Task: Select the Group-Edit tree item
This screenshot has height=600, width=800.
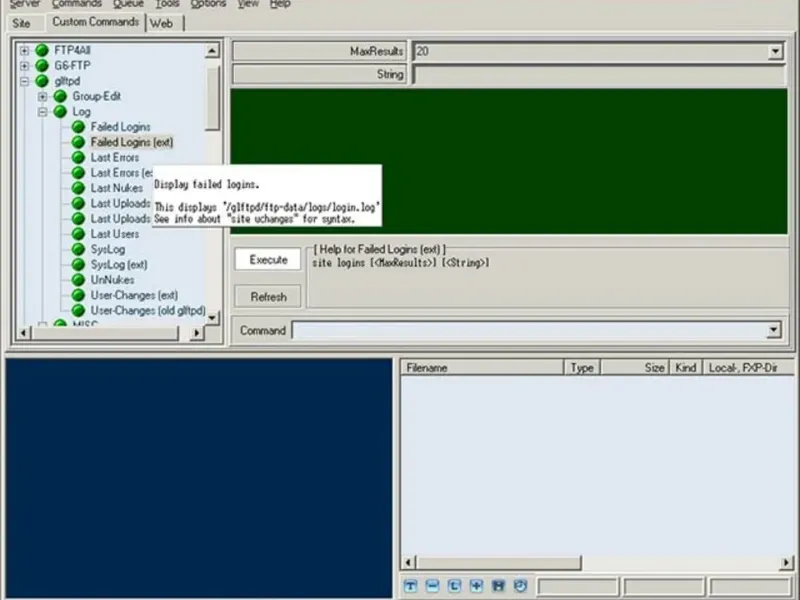Action: click(x=96, y=96)
